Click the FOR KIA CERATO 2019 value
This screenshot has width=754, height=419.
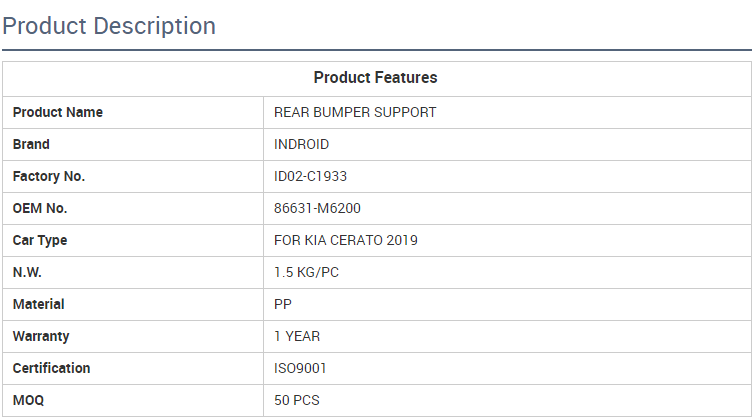click(x=346, y=240)
